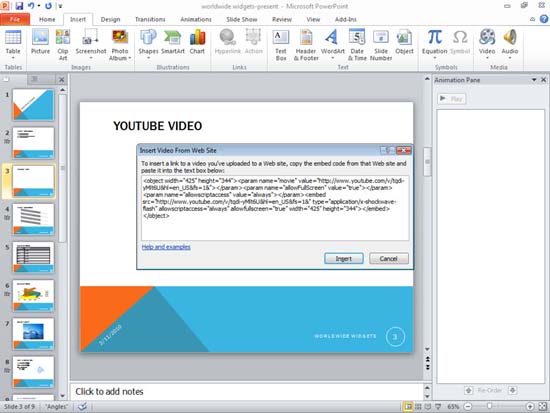Open the Add-Ins tab

click(346, 19)
